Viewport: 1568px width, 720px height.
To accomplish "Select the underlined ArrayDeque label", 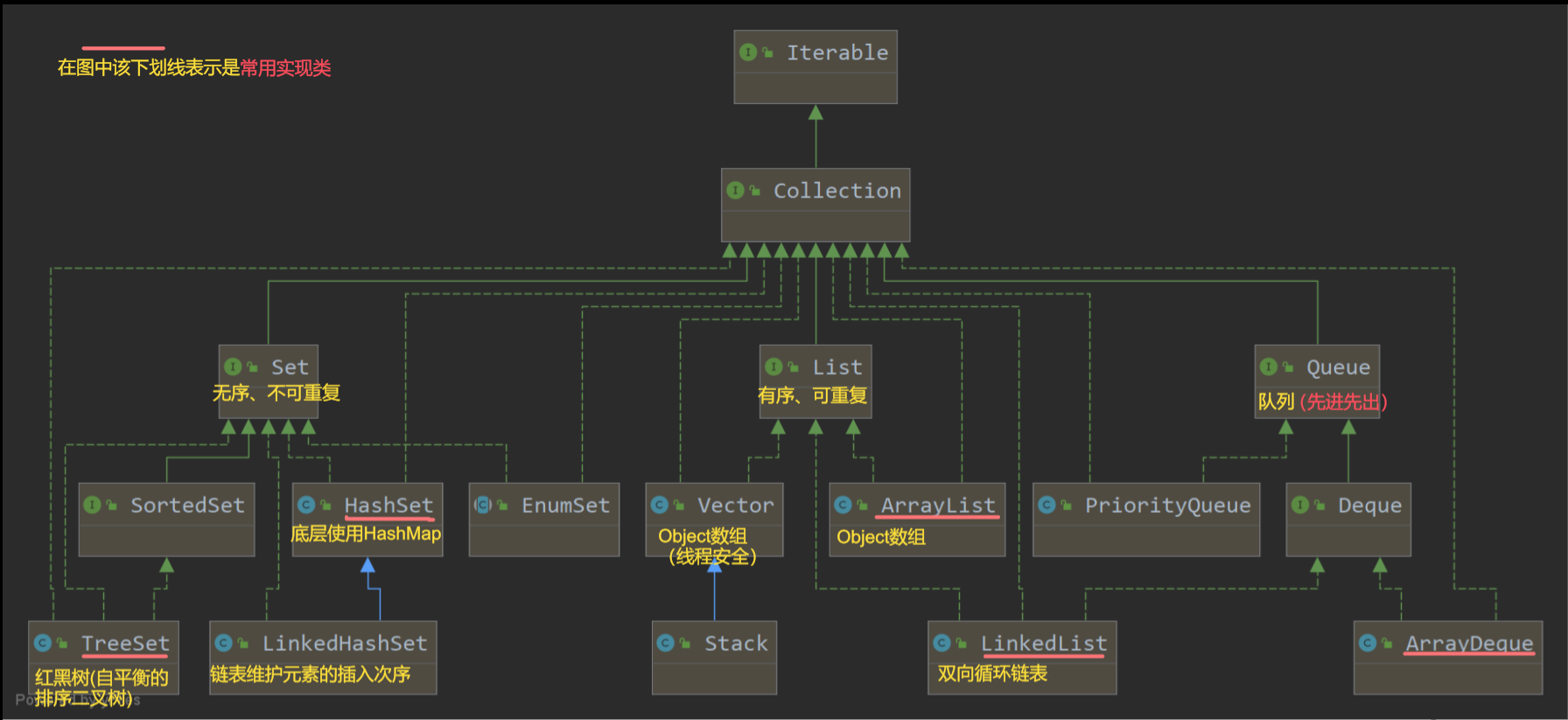I will pyautogui.click(x=1469, y=644).
